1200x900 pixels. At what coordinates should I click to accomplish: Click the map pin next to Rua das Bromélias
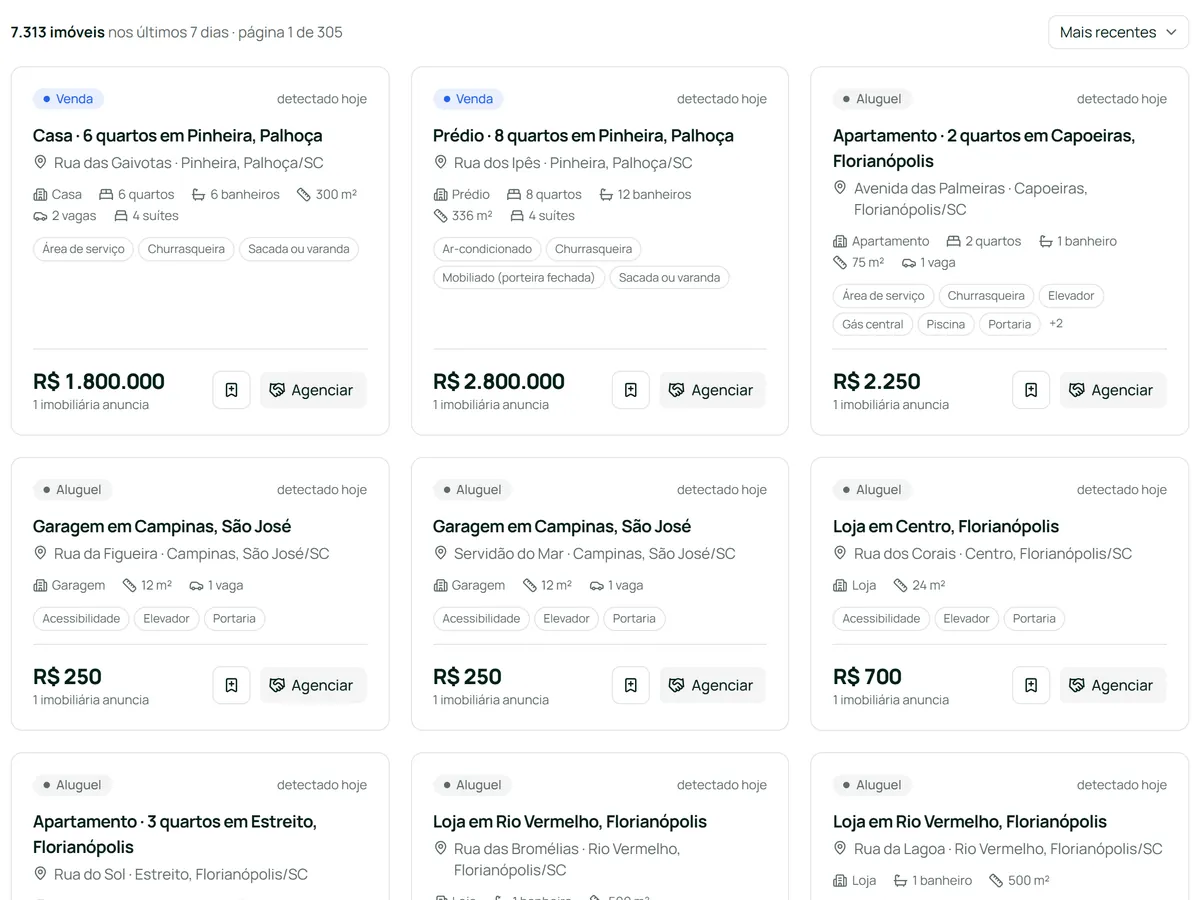(441, 848)
